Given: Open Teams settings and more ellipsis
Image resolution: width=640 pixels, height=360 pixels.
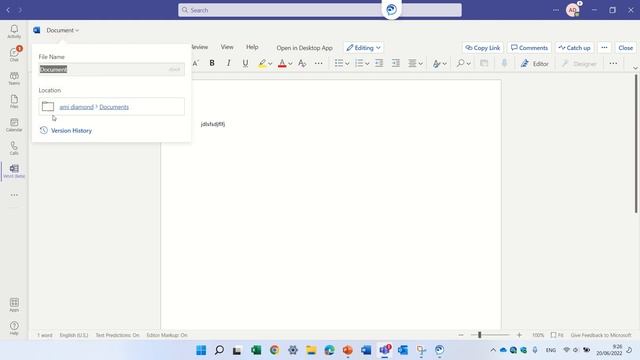Looking at the screenshot, I should [556, 10].
